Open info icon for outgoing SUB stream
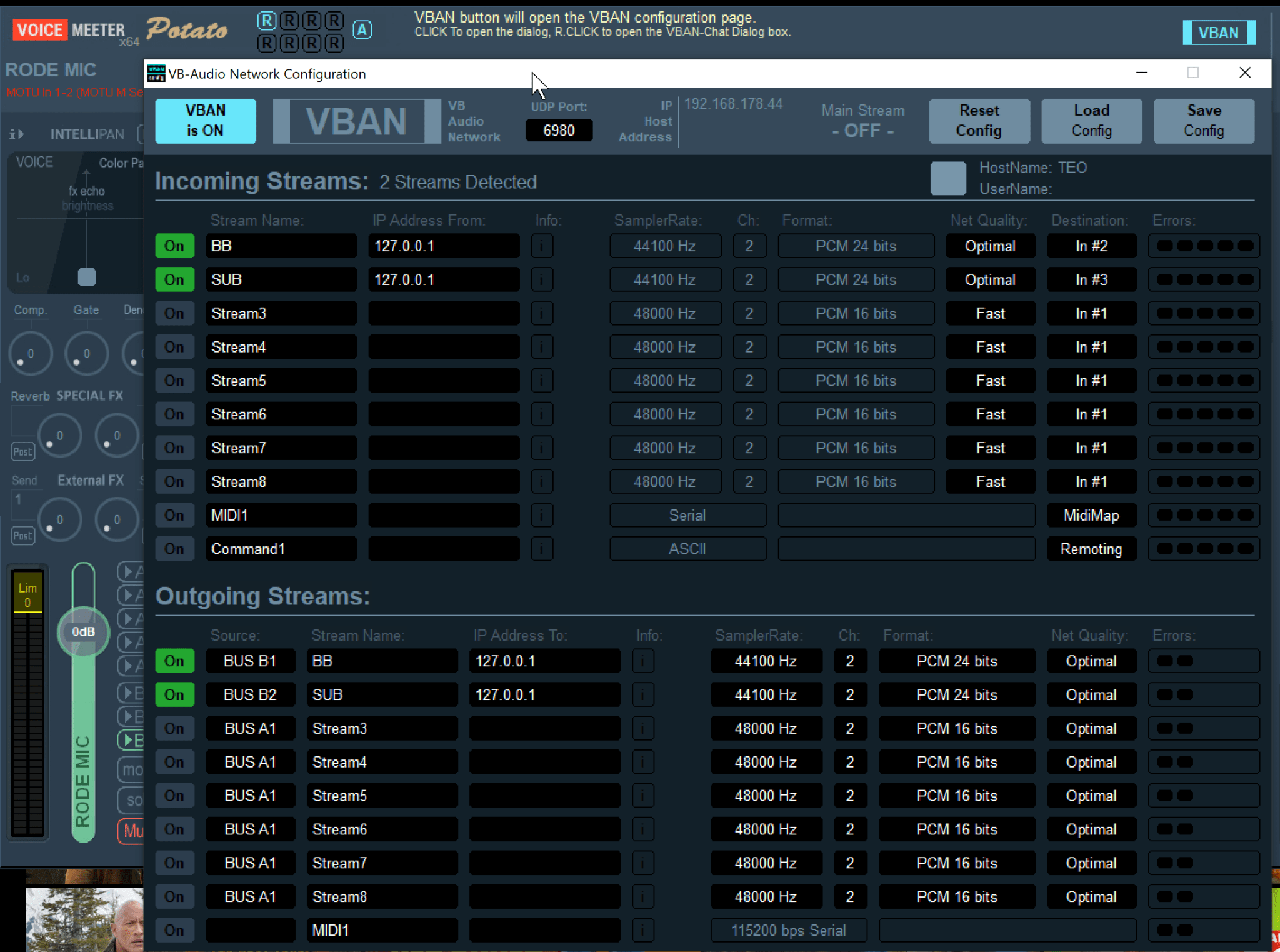Image resolution: width=1280 pixels, height=952 pixels. (643, 695)
